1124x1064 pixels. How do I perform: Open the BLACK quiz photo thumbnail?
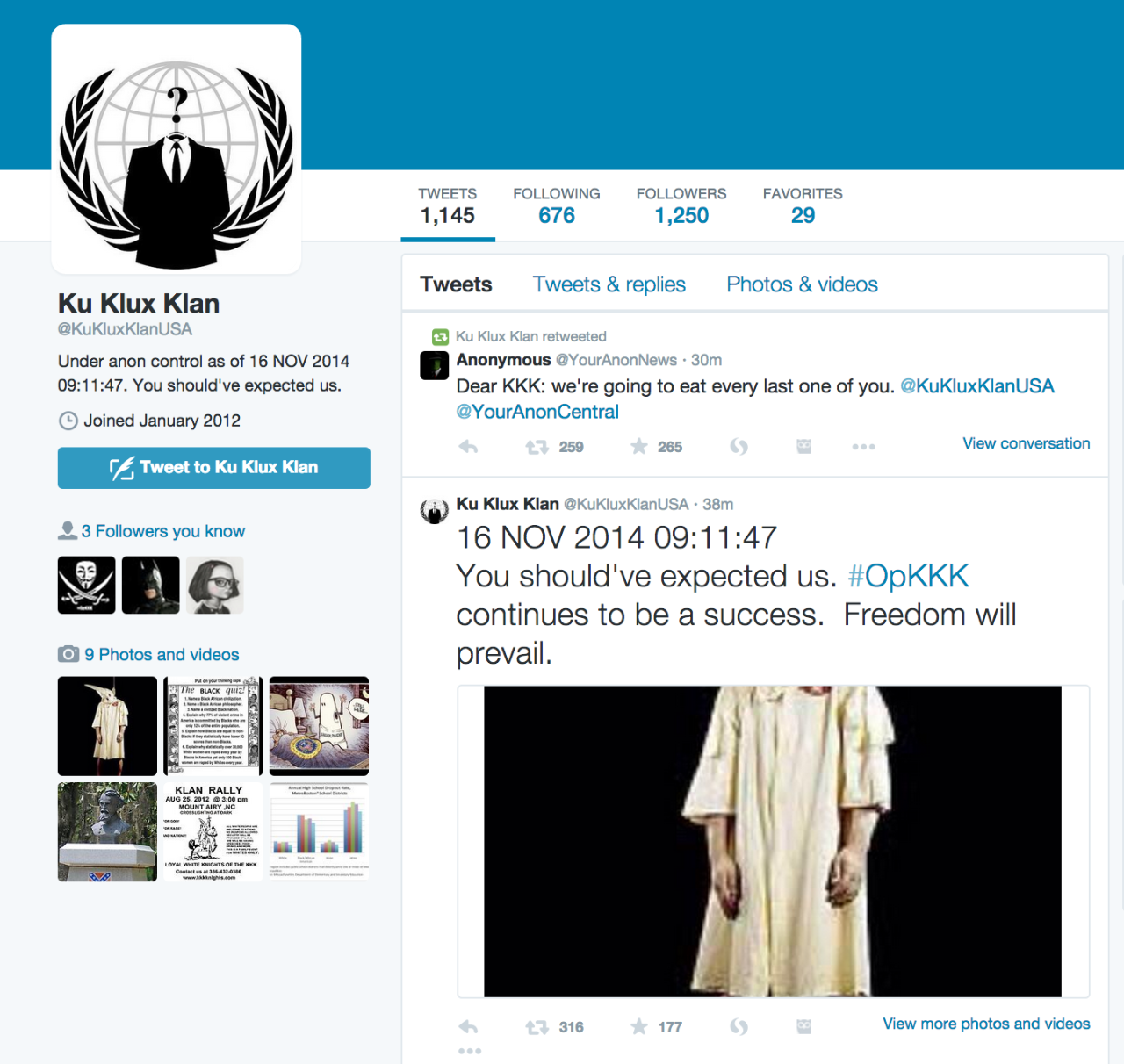[x=213, y=726]
